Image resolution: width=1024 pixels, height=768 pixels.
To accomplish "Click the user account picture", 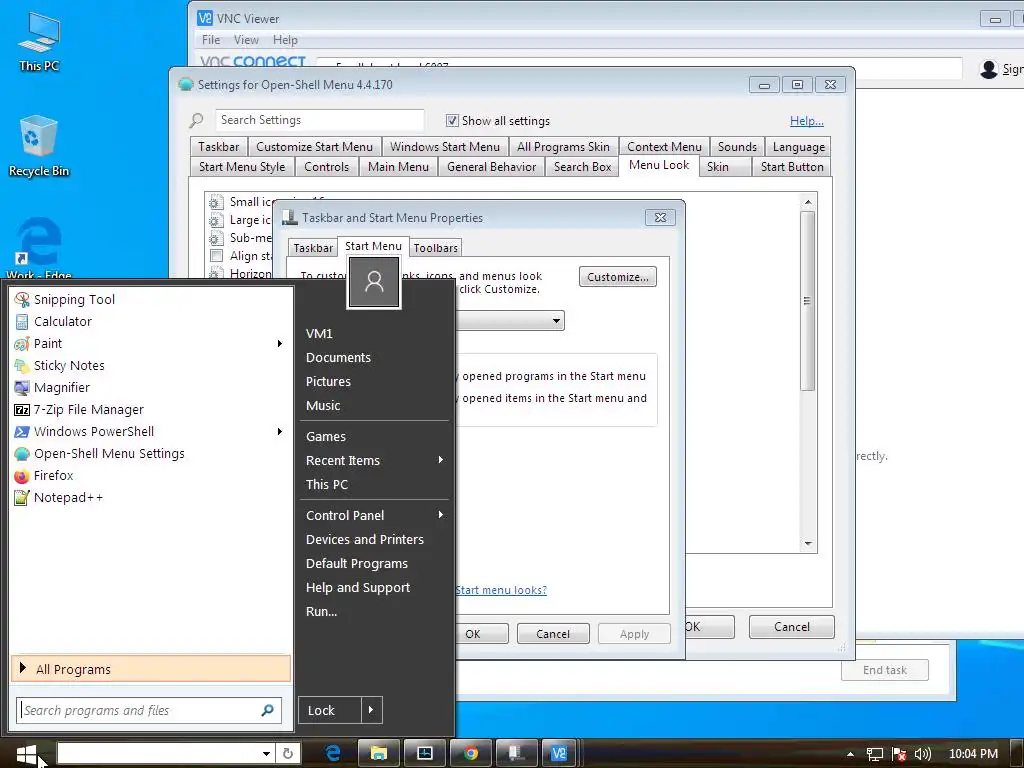I will 374,282.
